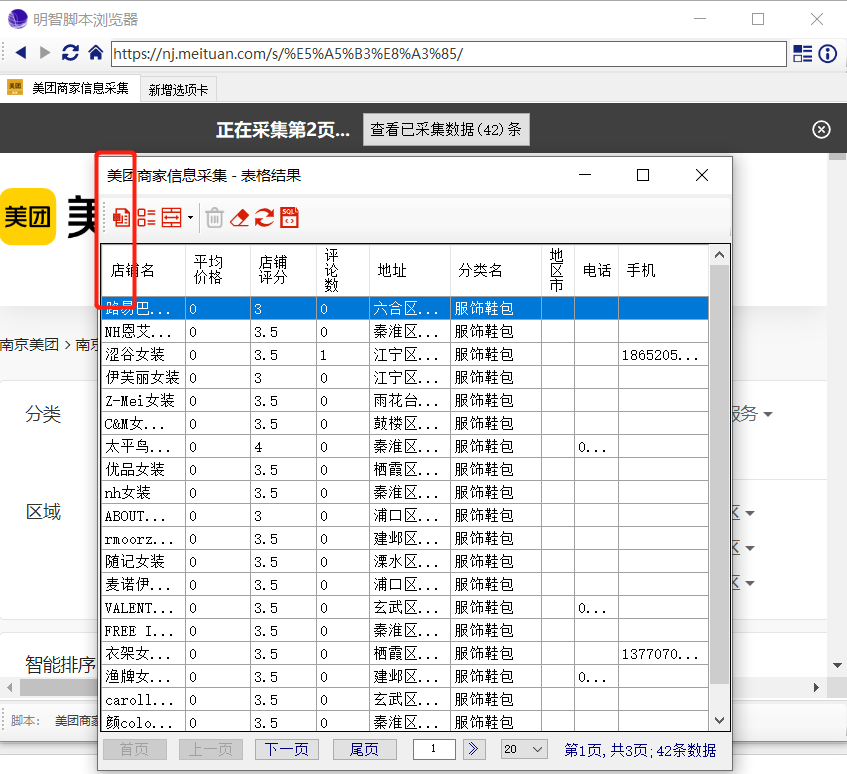Click the 评论数 column header

[343, 270]
